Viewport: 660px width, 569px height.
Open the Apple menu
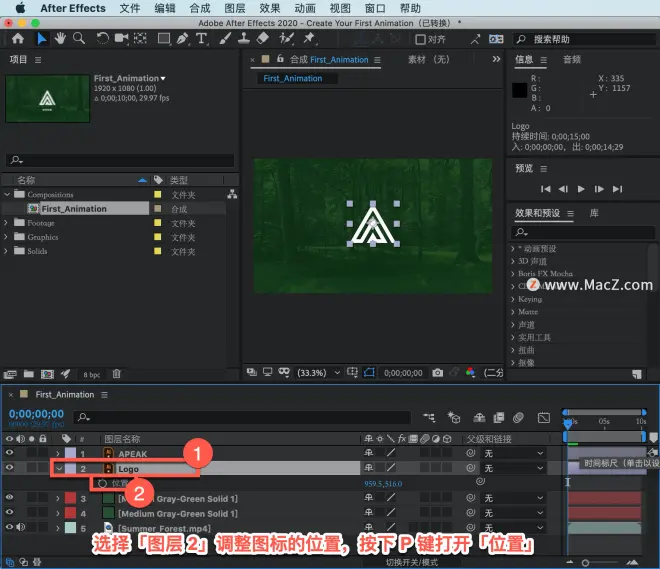[20, 8]
